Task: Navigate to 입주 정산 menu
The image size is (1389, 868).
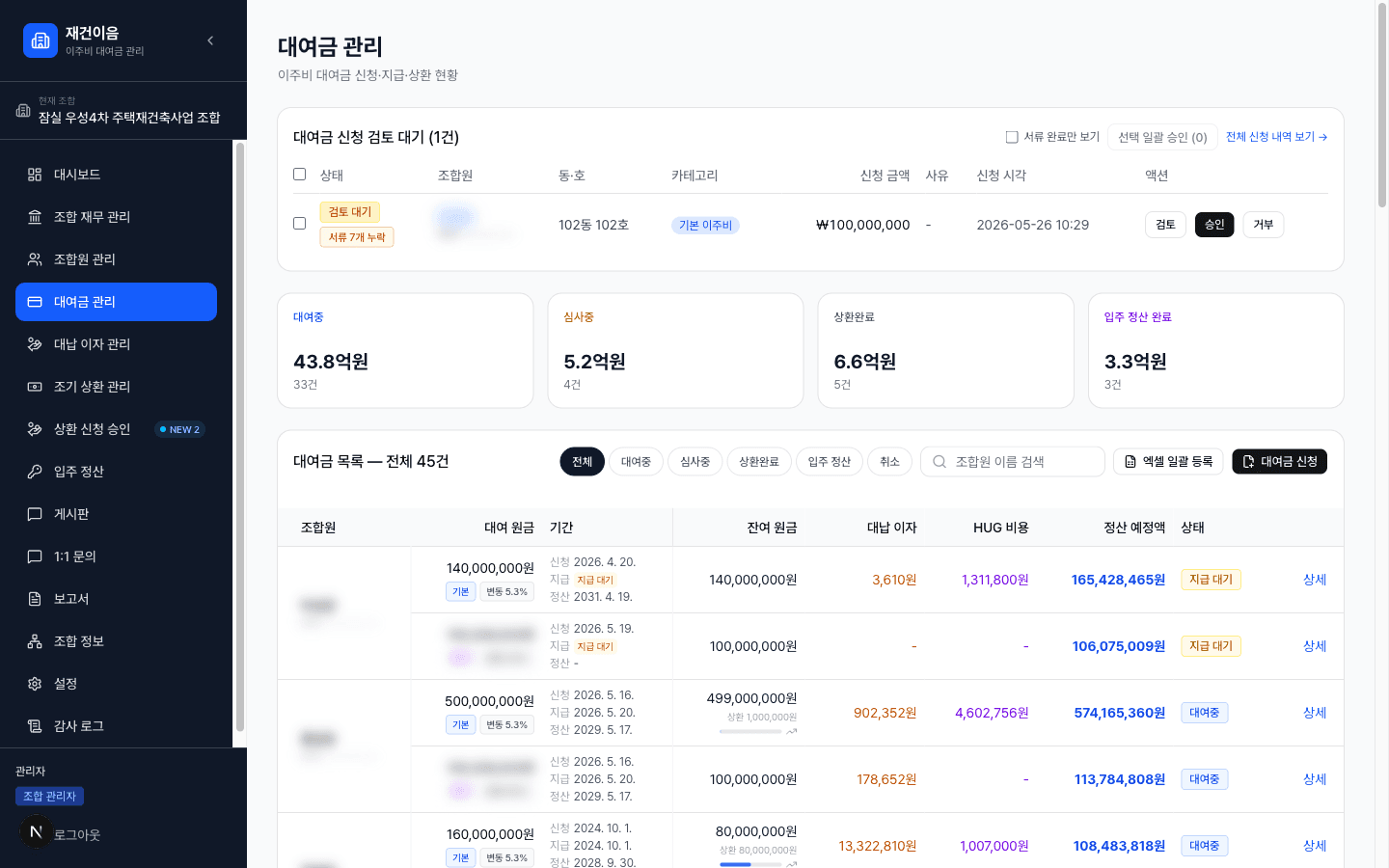Action: pyautogui.click(x=116, y=472)
